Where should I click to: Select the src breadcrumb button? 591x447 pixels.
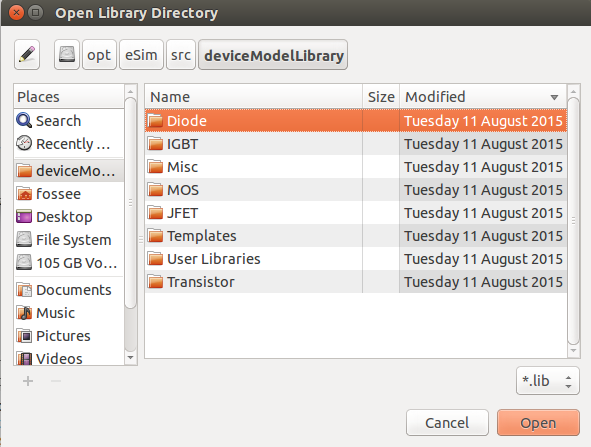click(x=181, y=55)
